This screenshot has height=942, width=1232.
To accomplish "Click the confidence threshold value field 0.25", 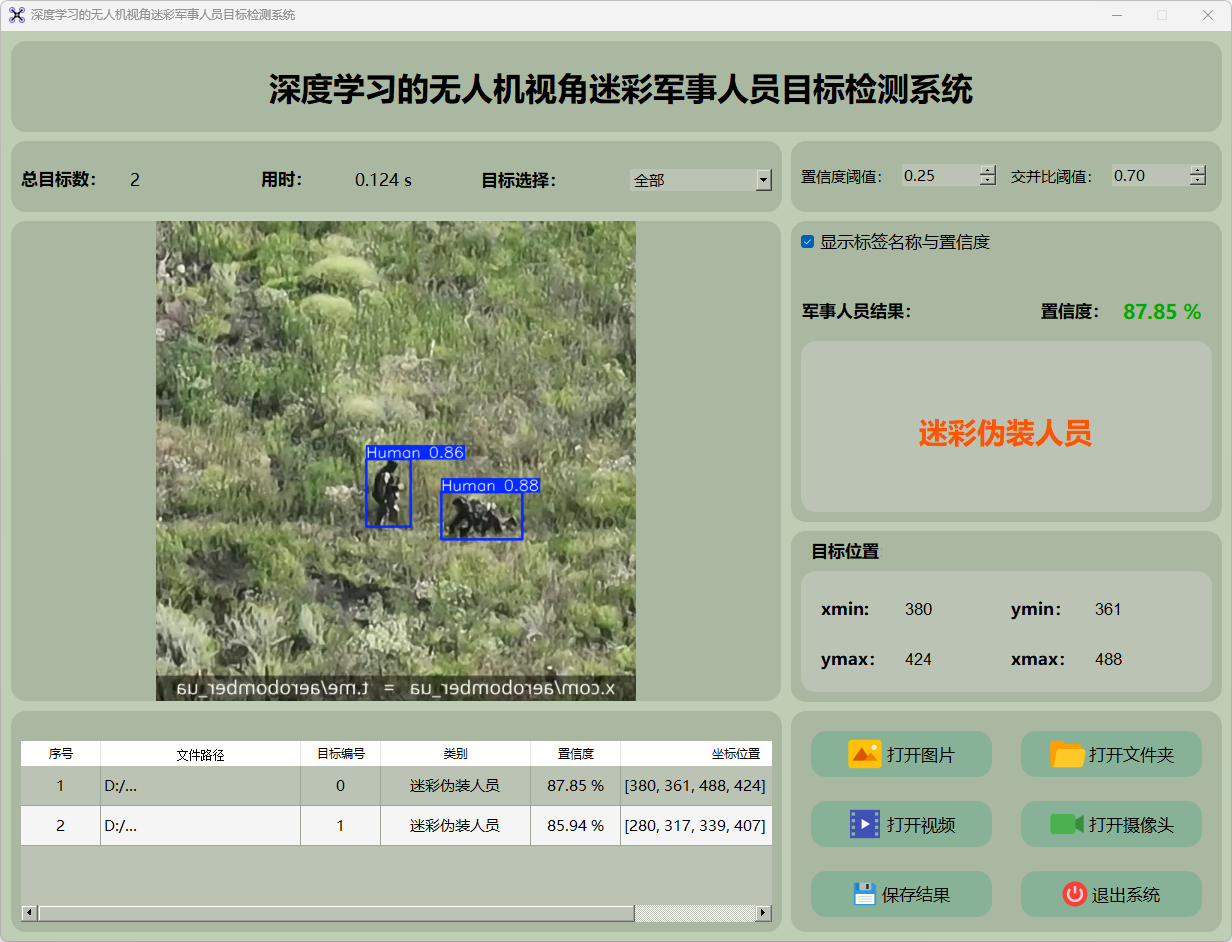I will (x=938, y=176).
